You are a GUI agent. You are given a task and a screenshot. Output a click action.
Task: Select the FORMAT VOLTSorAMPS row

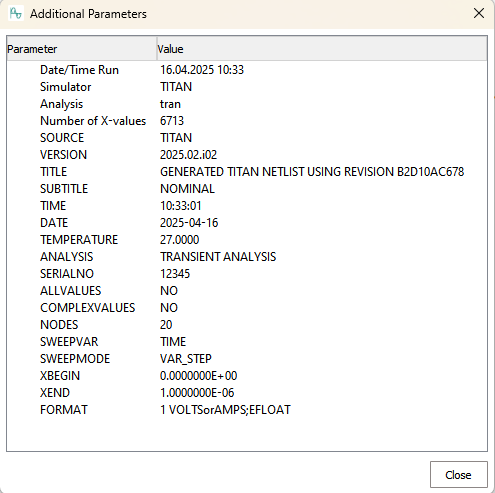pos(247,410)
